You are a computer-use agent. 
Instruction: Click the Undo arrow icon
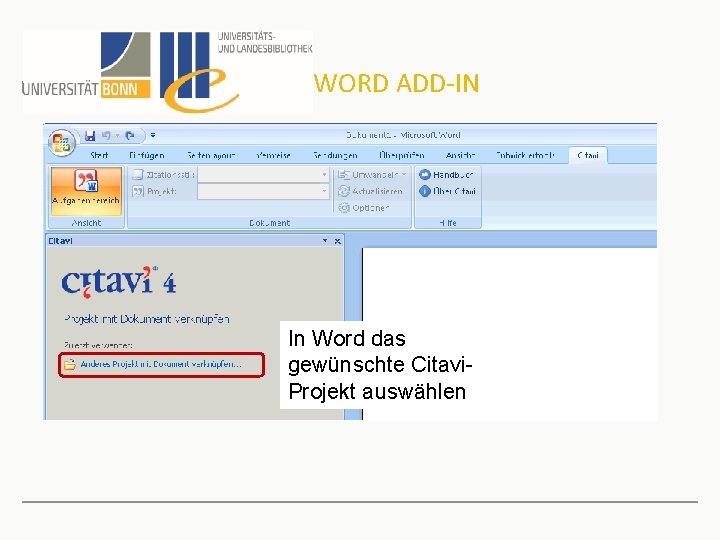(106, 135)
